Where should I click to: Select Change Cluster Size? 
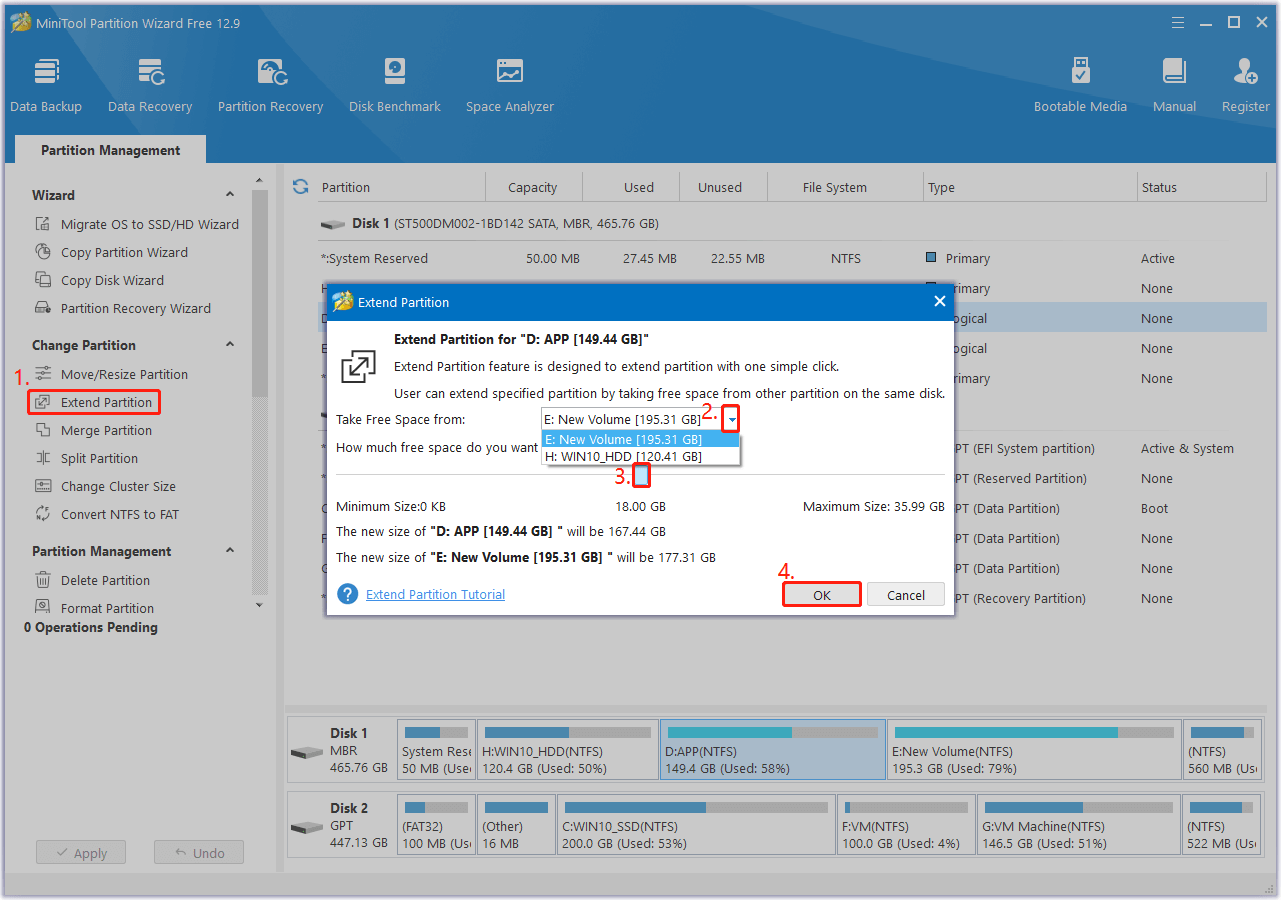pos(105,486)
